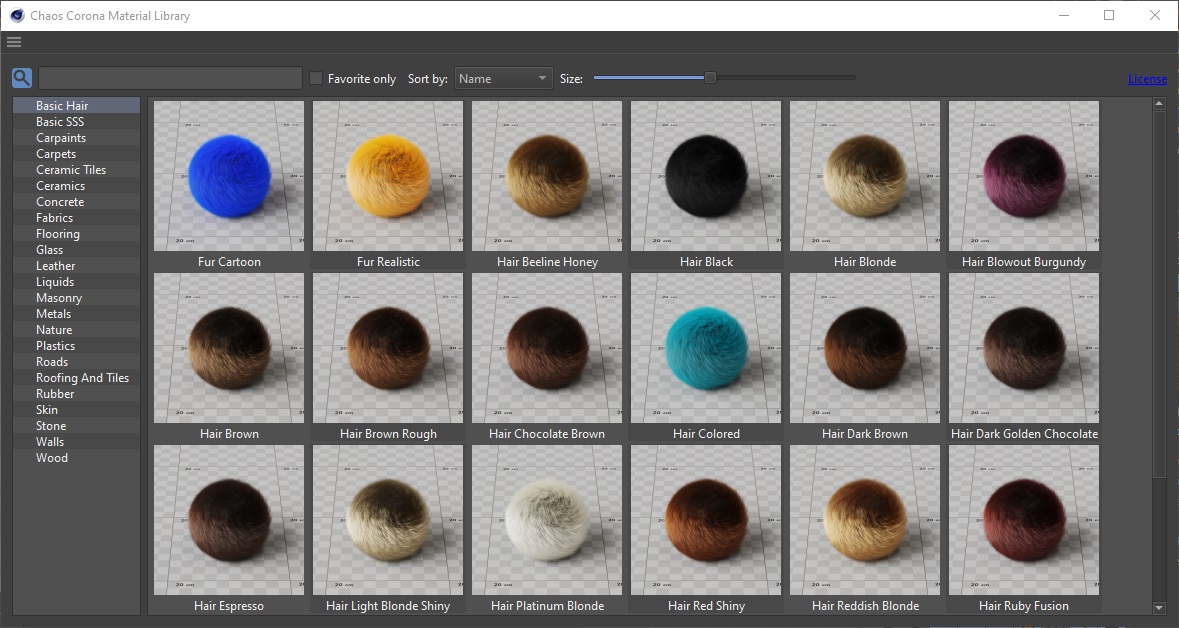Open the Skin category

tap(76, 410)
